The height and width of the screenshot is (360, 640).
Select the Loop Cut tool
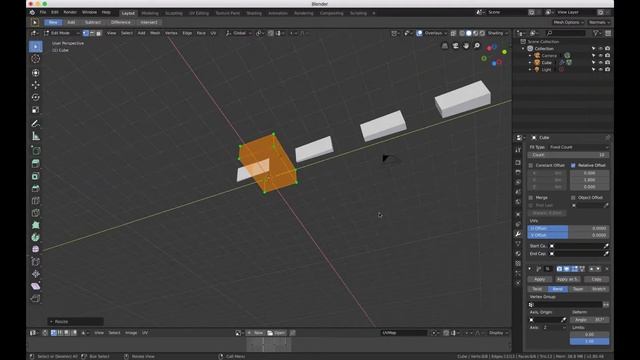(x=36, y=201)
